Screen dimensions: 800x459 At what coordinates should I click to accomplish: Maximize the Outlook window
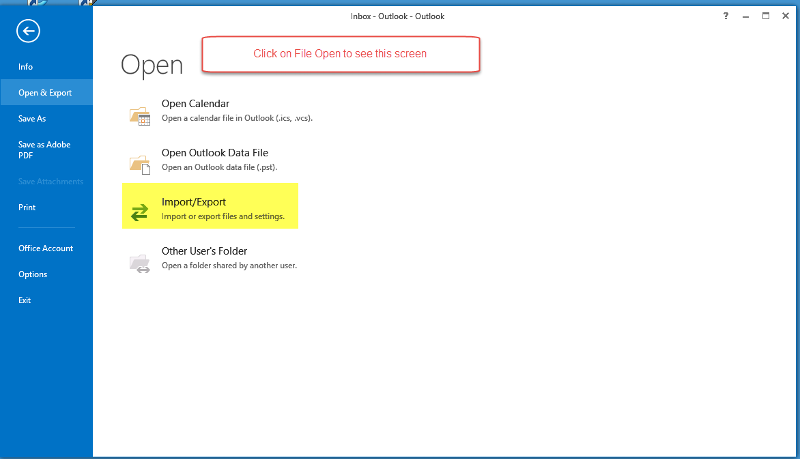[x=766, y=16]
